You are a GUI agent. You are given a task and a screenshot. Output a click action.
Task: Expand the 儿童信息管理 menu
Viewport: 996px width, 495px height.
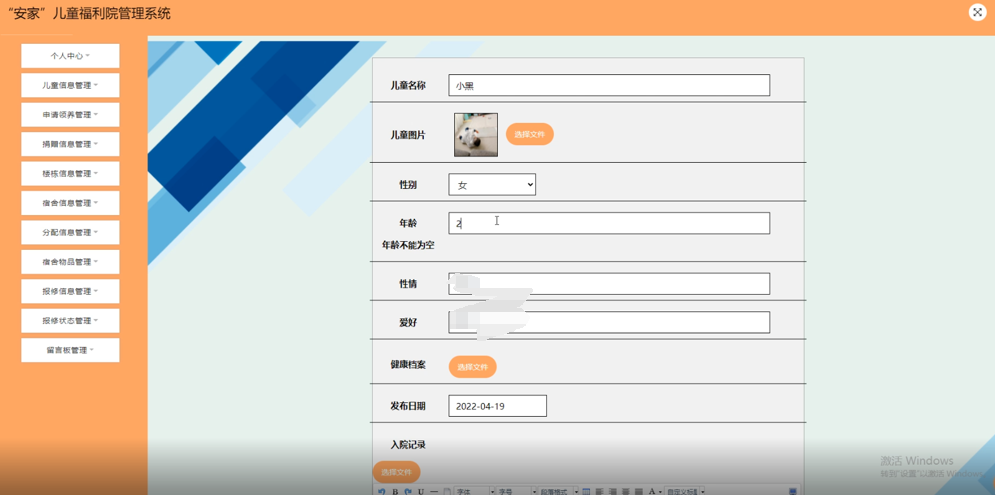(70, 85)
